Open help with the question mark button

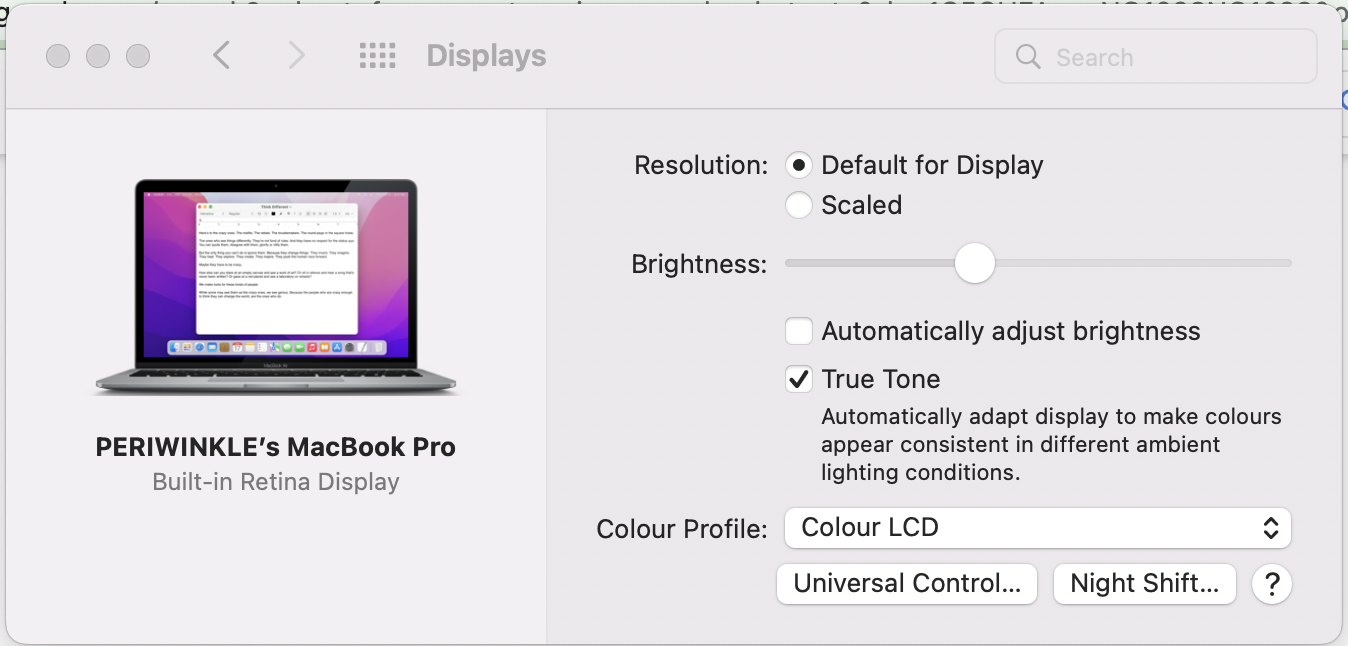(1272, 584)
